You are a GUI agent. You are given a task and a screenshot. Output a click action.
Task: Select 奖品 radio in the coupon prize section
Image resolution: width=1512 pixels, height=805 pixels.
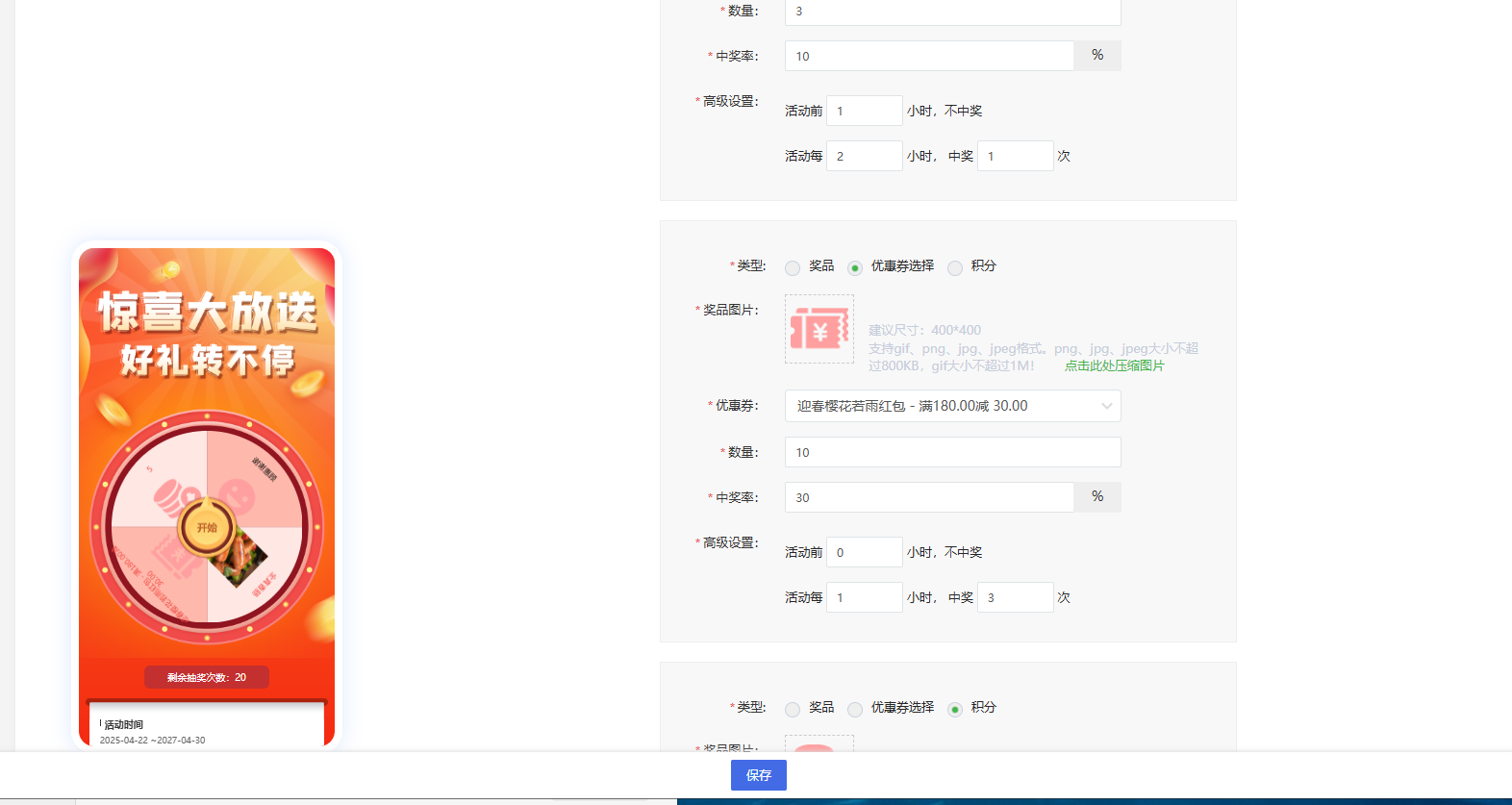[x=793, y=267]
